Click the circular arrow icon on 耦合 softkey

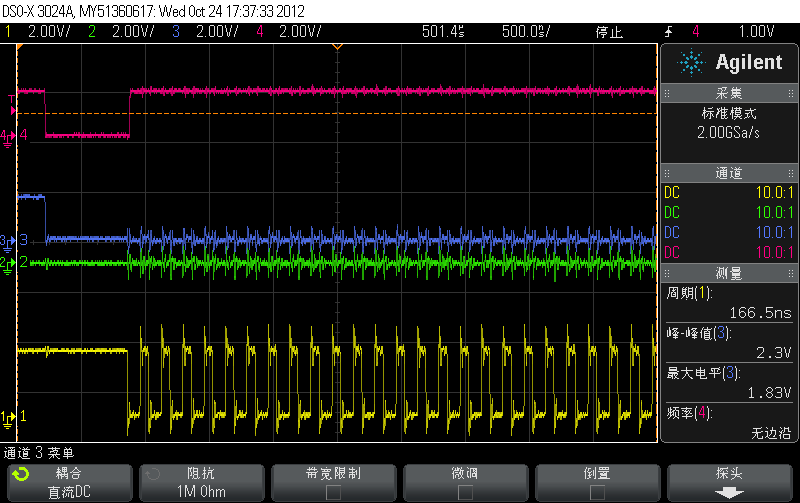[x=20, y=474]
